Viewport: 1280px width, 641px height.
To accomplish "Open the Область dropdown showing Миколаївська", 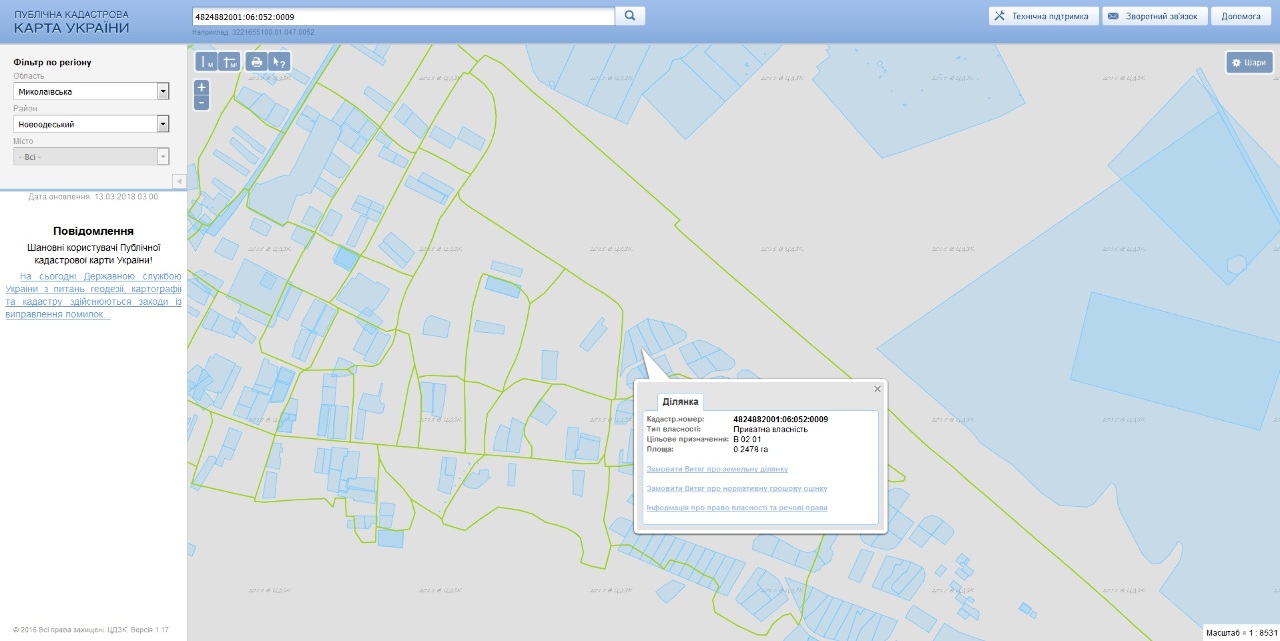I will 91,92.
